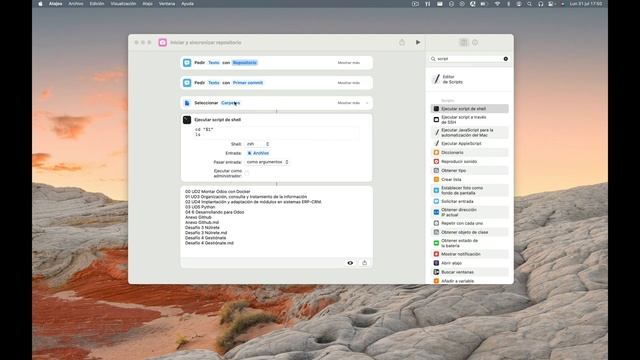Add 'Establecer foto como fondo de pantalla' action
This screenshot has height=360, width=640.
pos(469,190)
